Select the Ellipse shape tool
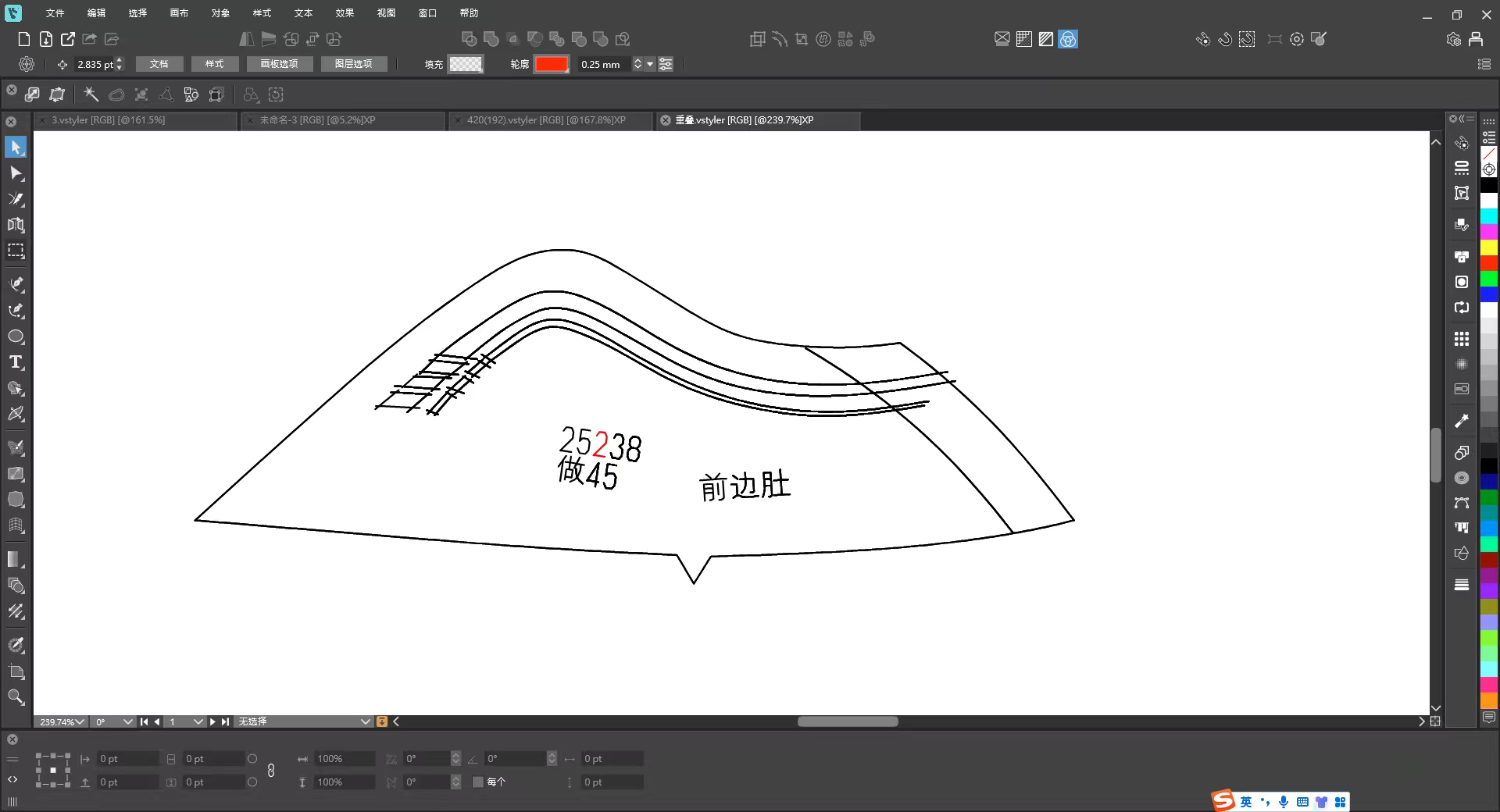Screen dimensions: 1500x812 tap(16, 337)
